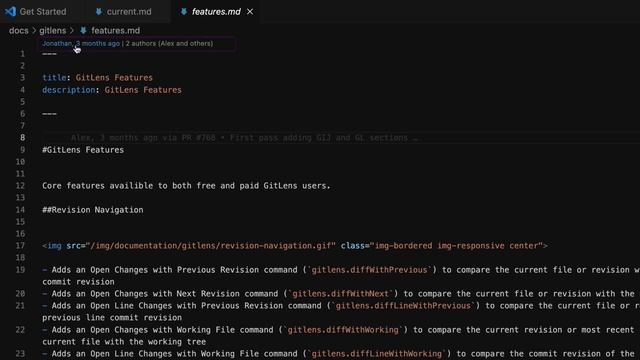Click the 'gitlens.diffWithWorking' command text
The height and width of the screenshot is (360, 640).
(x=343, y=330)
